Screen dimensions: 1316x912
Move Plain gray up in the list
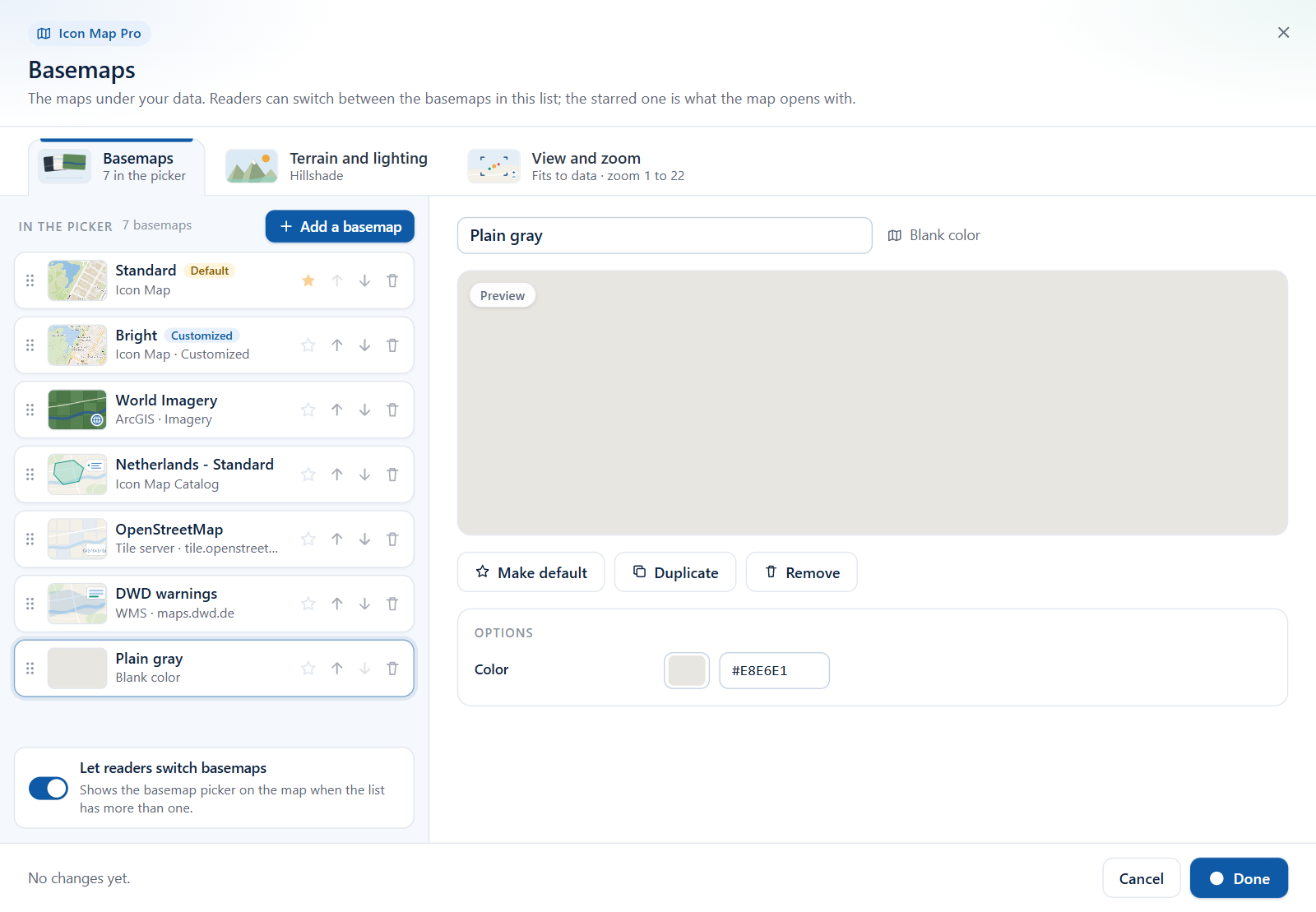point(337,669)
